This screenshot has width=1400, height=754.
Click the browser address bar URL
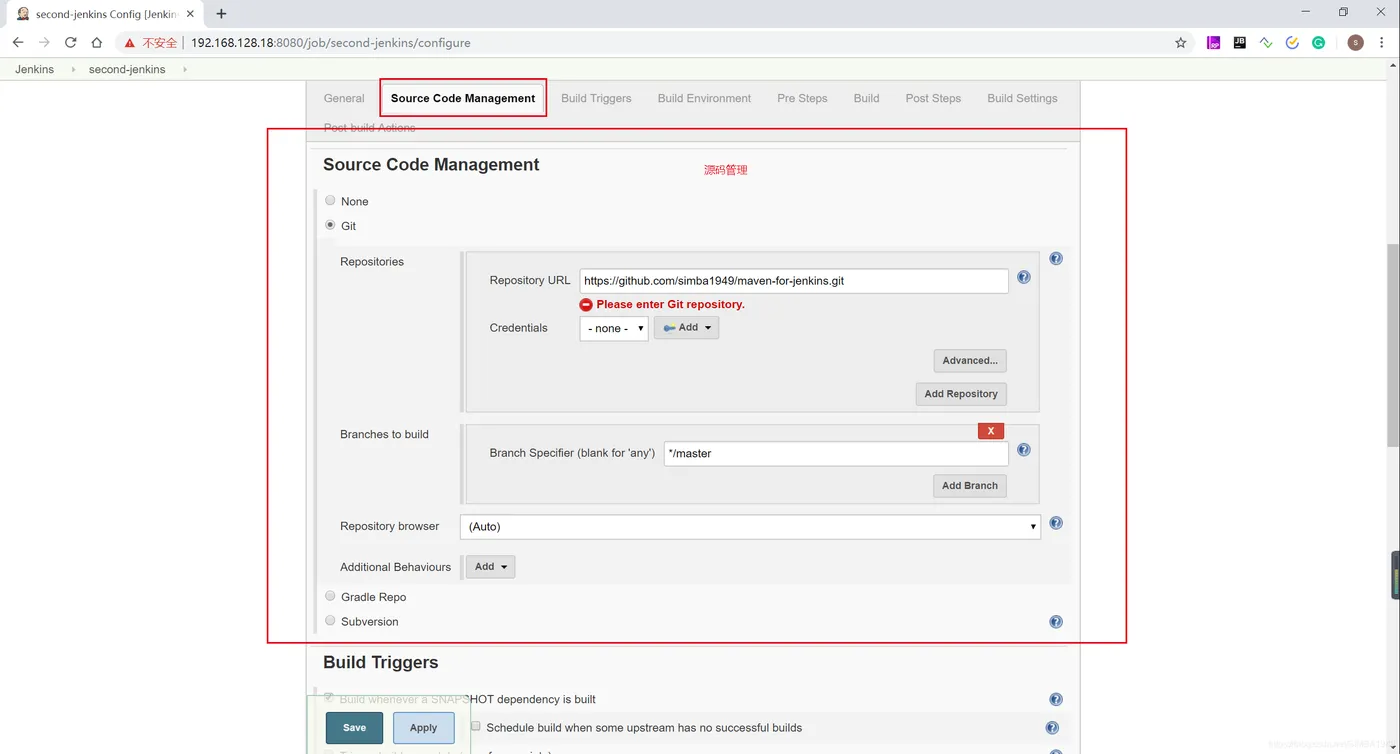pyautogui.click(x=330, y=43)
